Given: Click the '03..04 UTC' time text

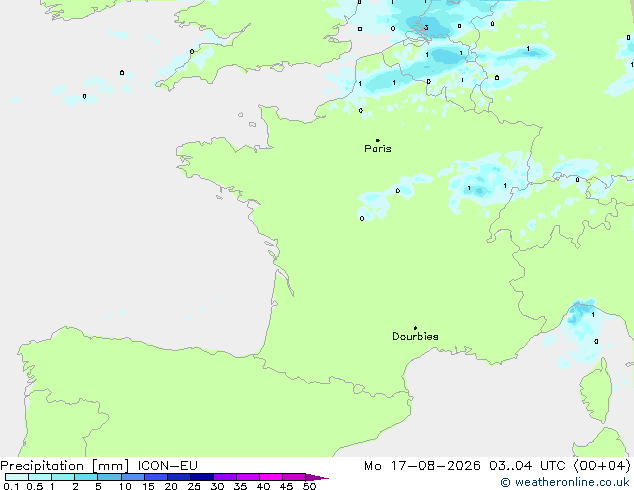Looking at the screenshot, I should tap(527, 466).
